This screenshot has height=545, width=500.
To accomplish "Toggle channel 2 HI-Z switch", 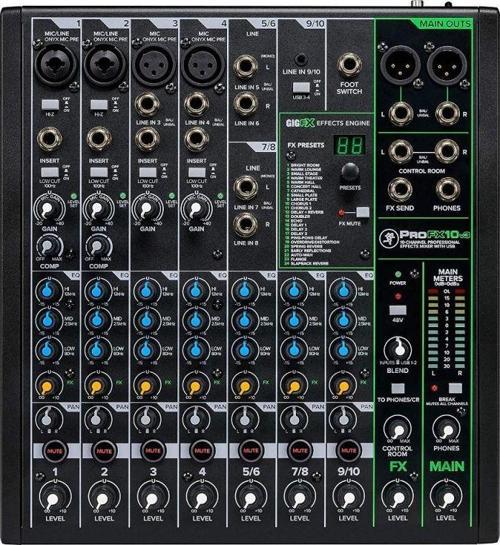I will pos(99,105).
